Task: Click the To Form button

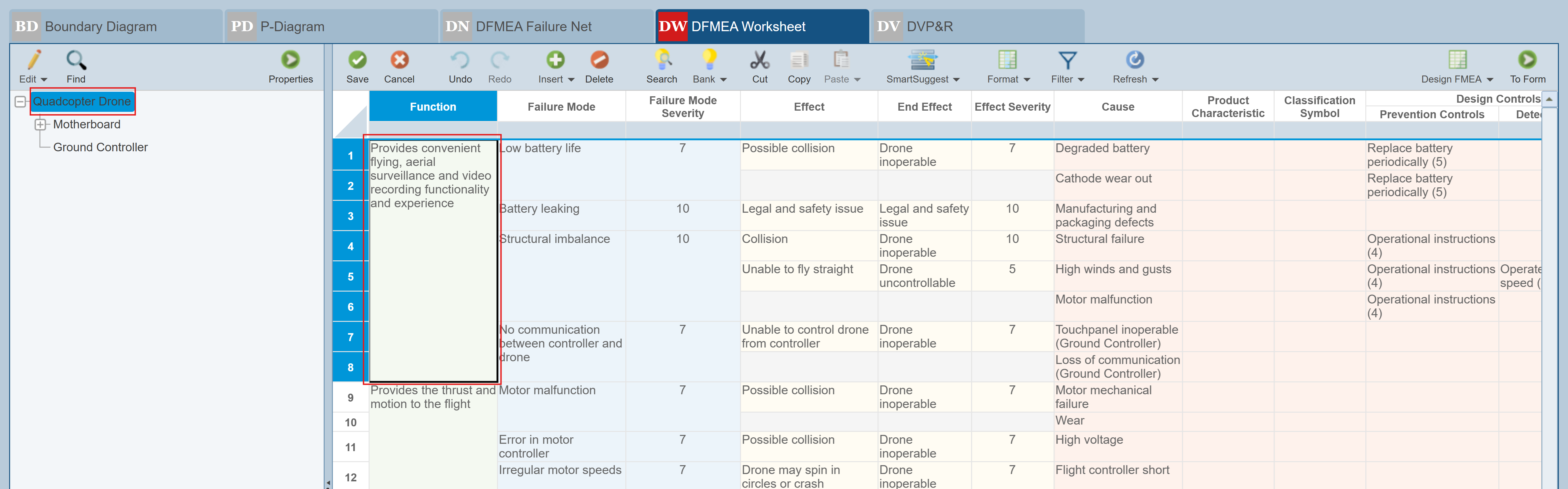Action: pos(1527,60)
